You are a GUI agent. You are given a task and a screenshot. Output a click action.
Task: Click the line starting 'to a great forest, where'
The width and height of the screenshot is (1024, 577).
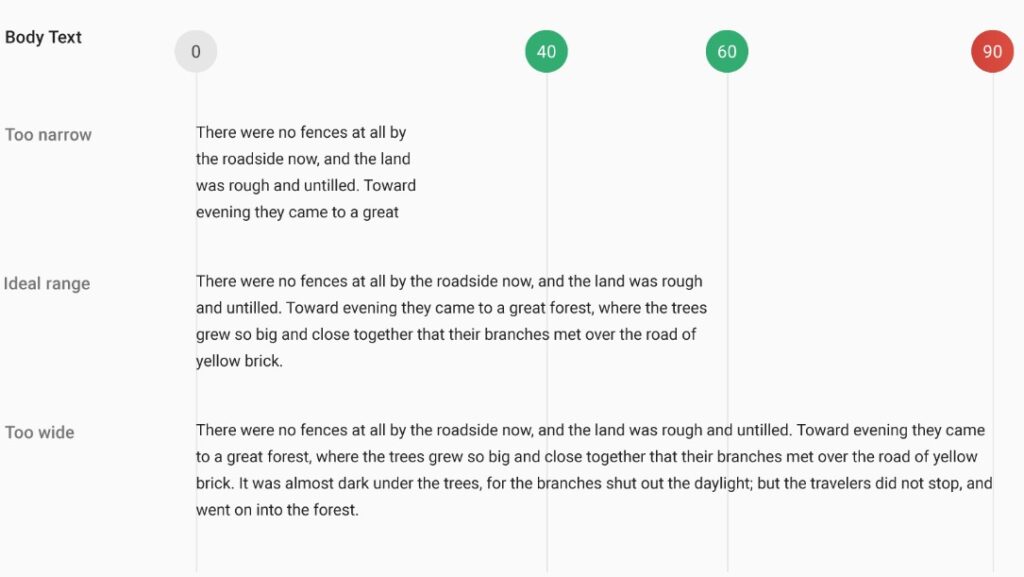(586, 457)
